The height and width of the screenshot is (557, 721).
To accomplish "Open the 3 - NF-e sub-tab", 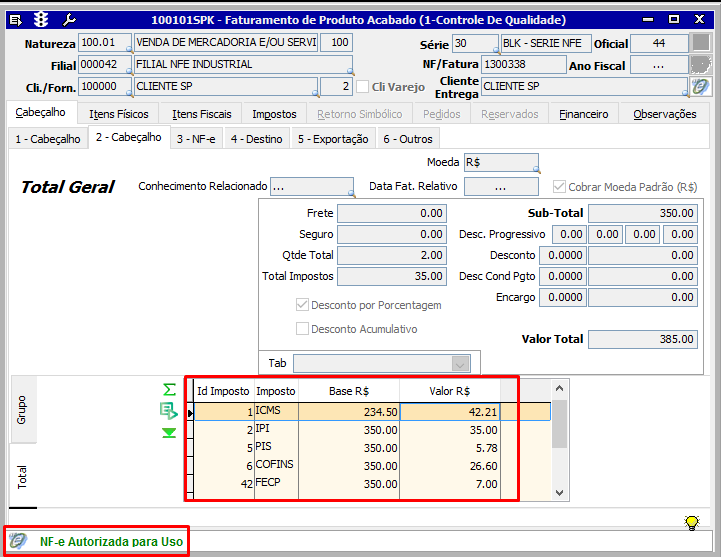I will [x=196, y=139].
